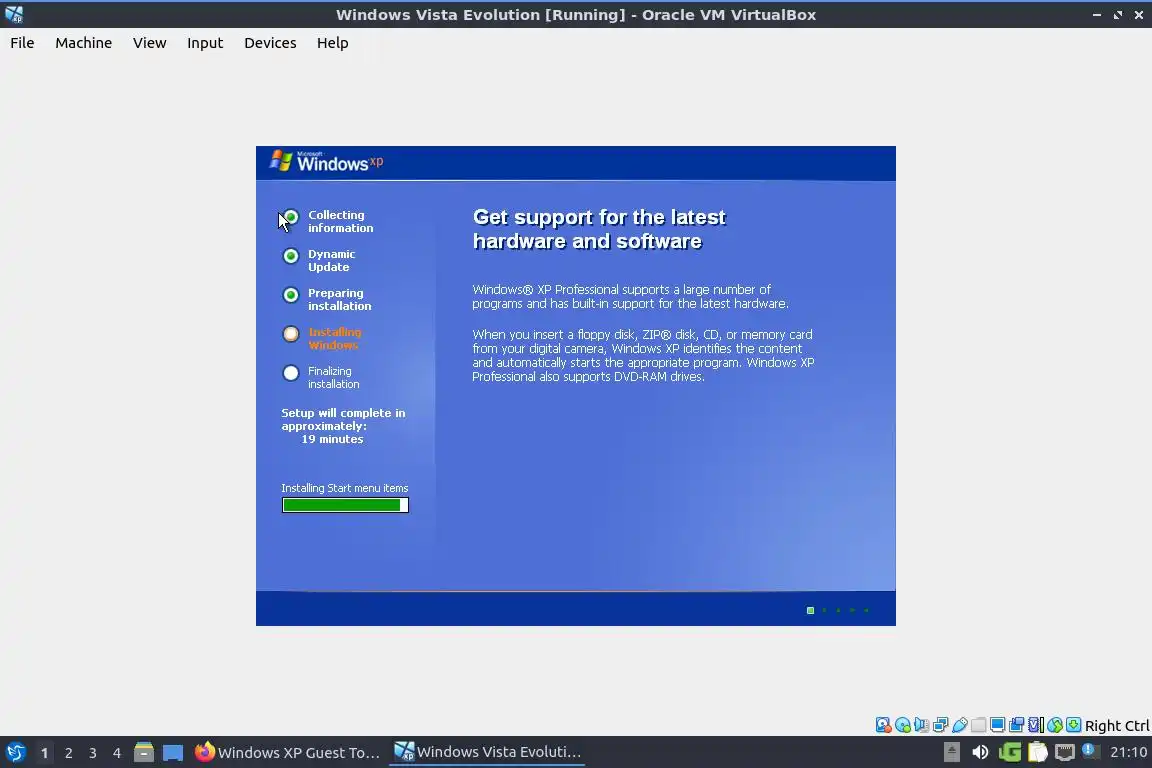Click the Finalizing installation step bullet
The image size is (1152, 768).
291,373
